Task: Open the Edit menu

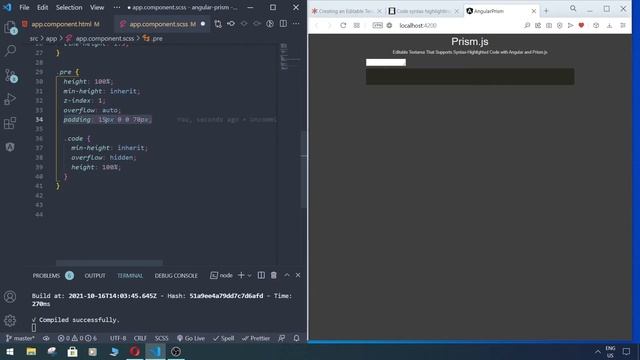Action: (x=42, y=8)
